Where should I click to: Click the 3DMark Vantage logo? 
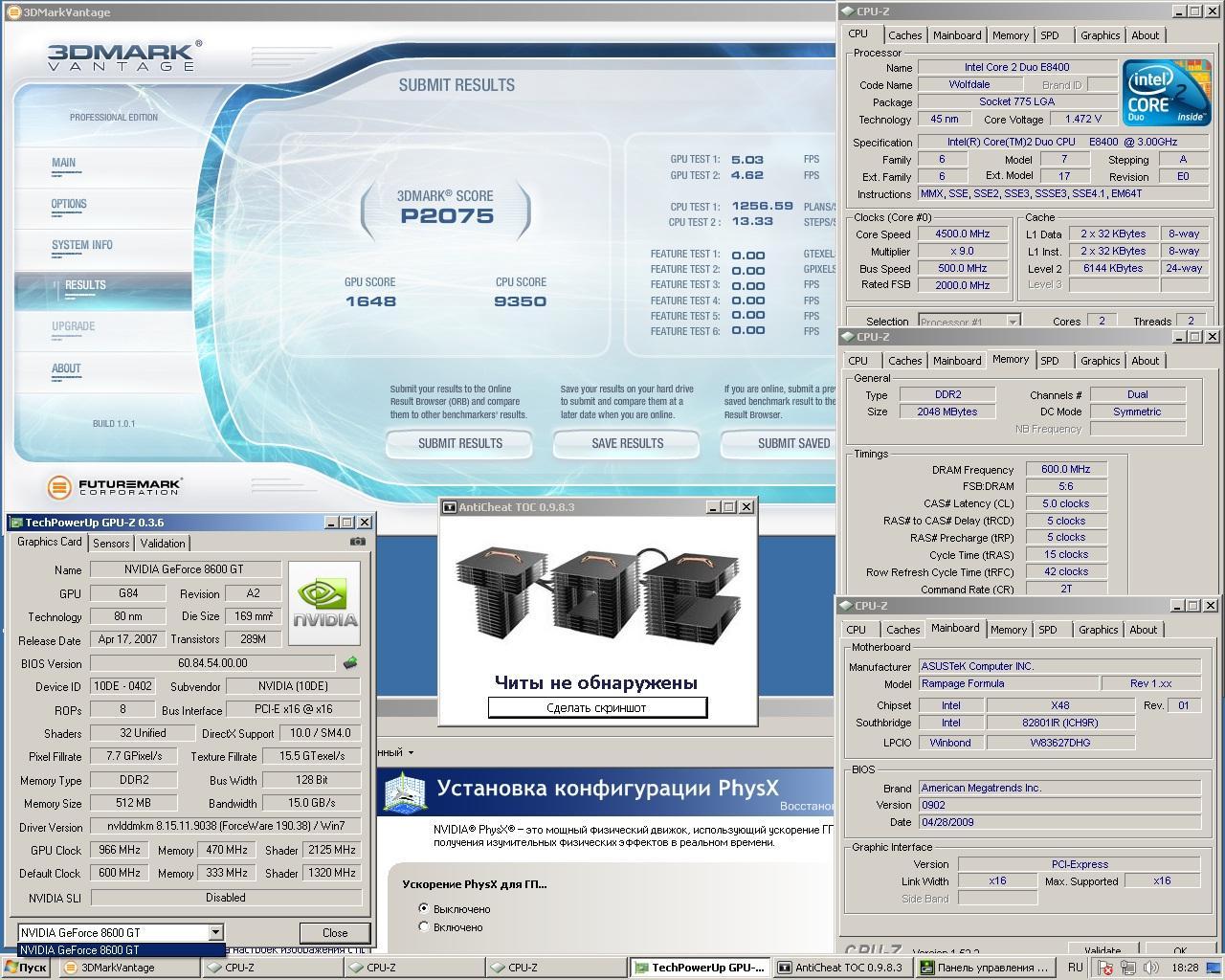coord(124,56)
